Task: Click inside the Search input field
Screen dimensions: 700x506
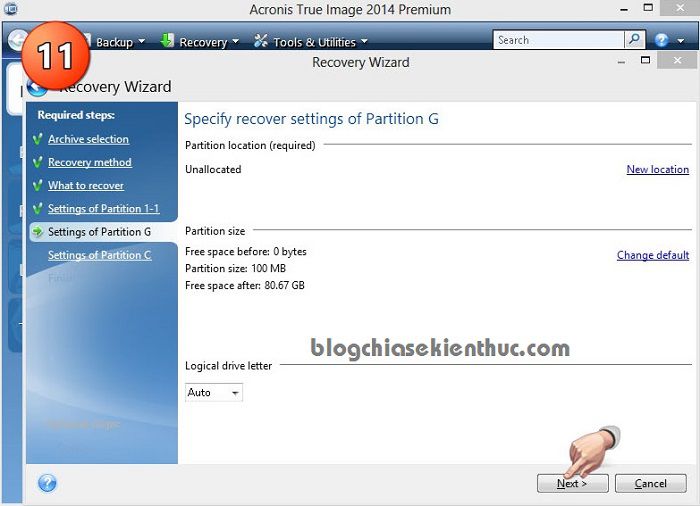Action: tap(558, 40)
